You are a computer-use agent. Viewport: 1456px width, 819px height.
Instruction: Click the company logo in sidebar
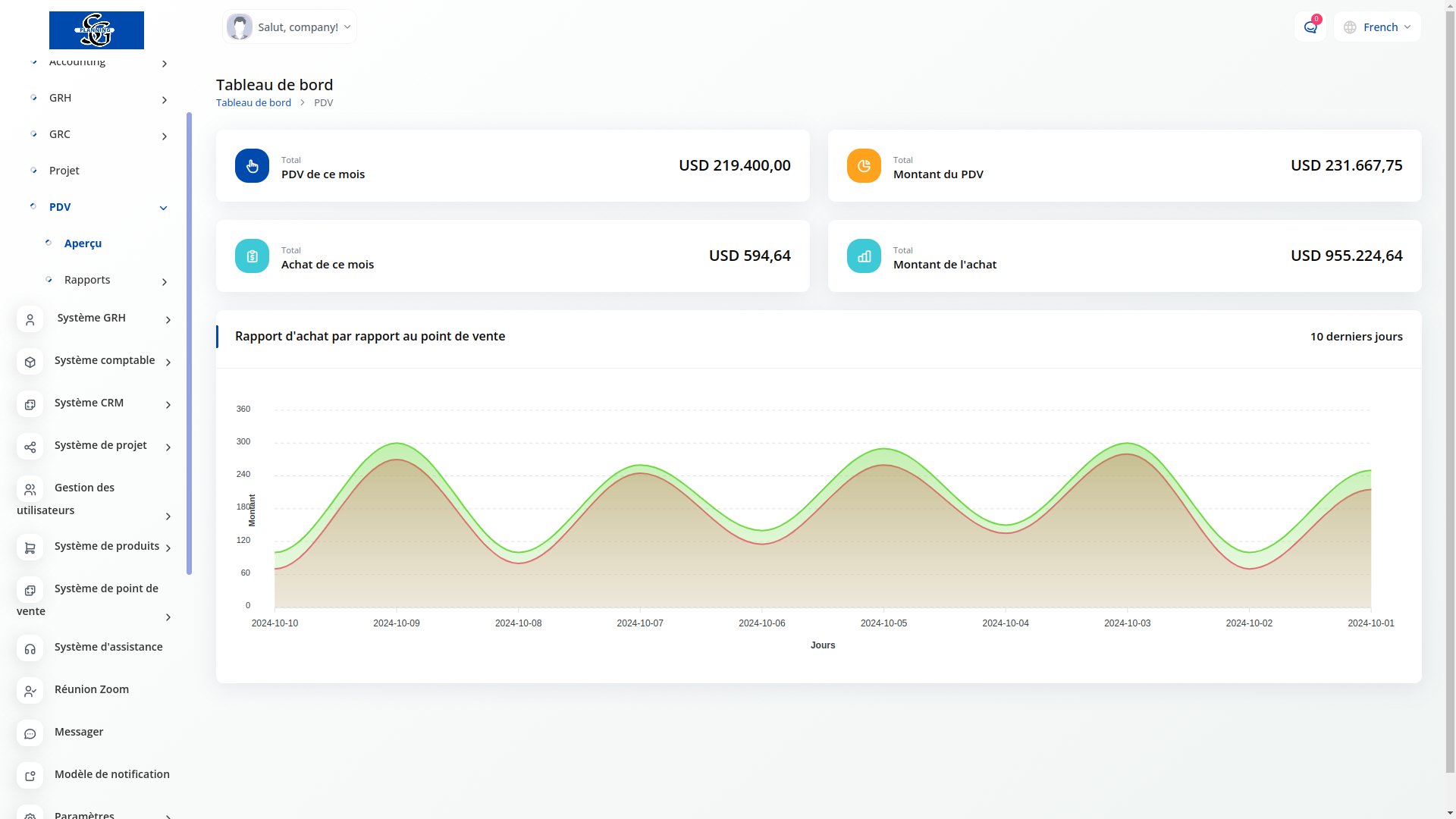coord(96,30)
